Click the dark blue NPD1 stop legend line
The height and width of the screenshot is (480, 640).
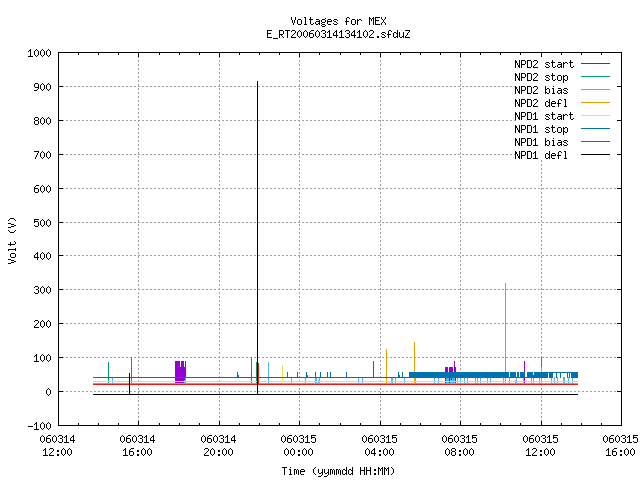pyautogui.click(x=596, y=129)
